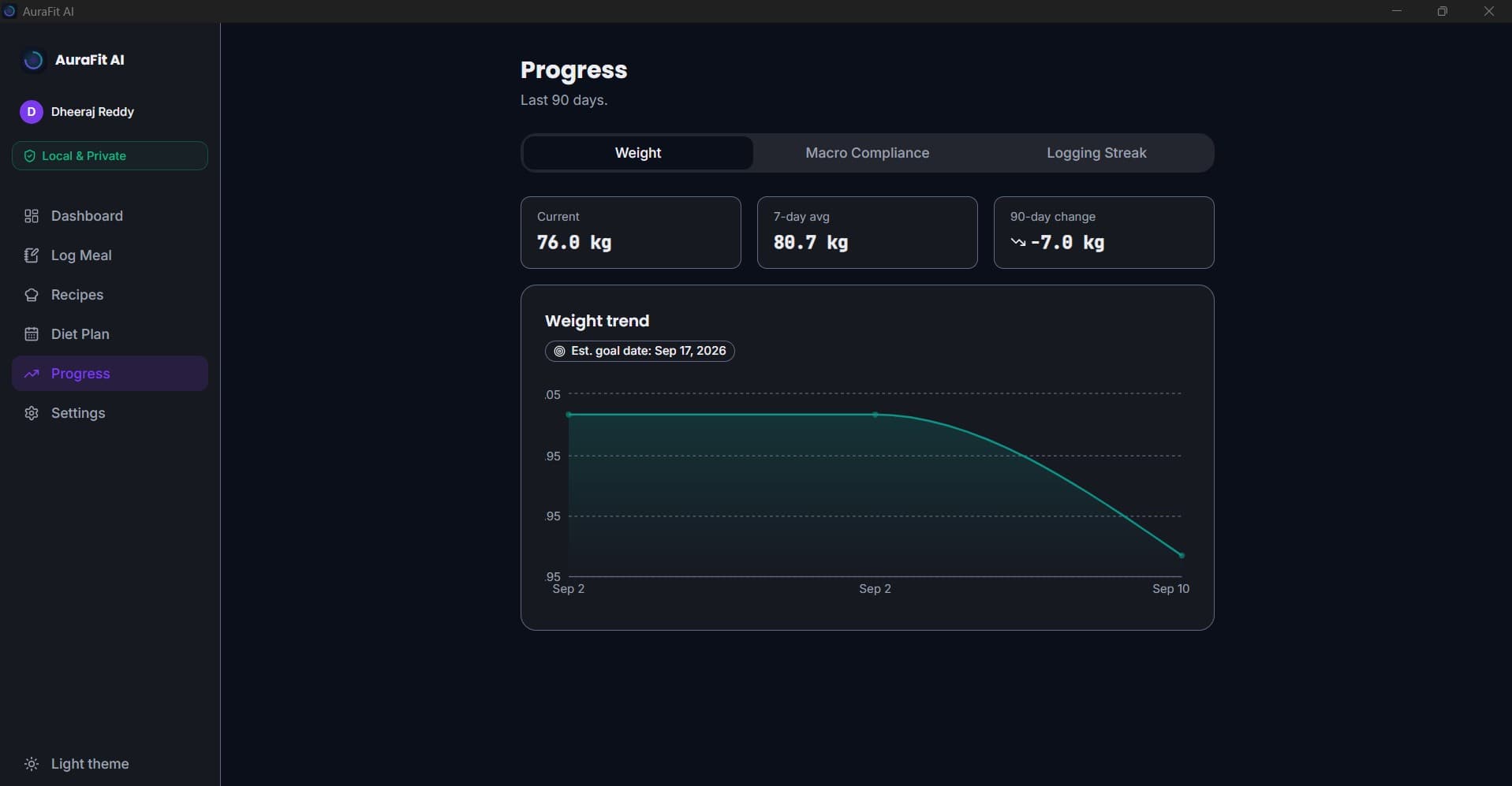The height and width of the screenshot is (786, 1512).
Task: Minimize the AuraFit AI window
Action: [x=1397, y=11]
